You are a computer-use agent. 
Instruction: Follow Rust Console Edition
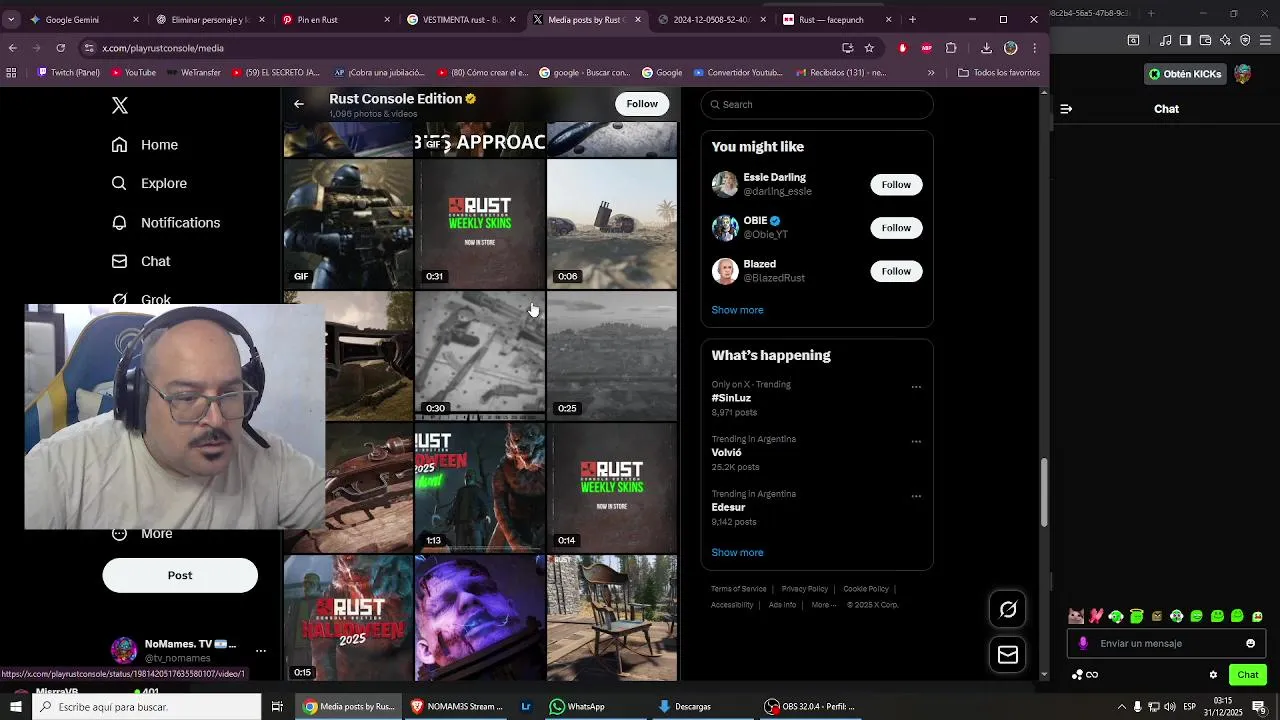click(642, 104)
